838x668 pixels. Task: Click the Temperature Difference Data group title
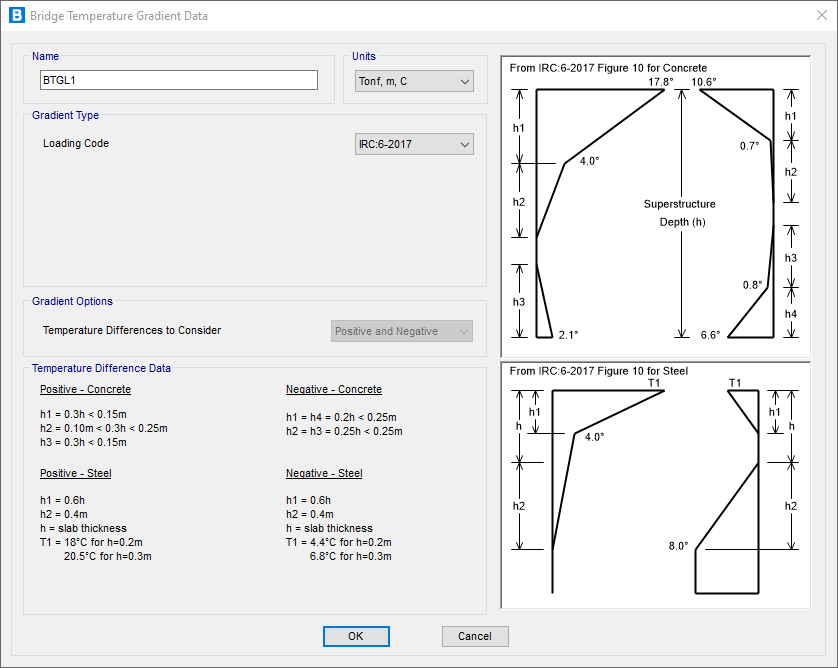click(x=101, y=368)
